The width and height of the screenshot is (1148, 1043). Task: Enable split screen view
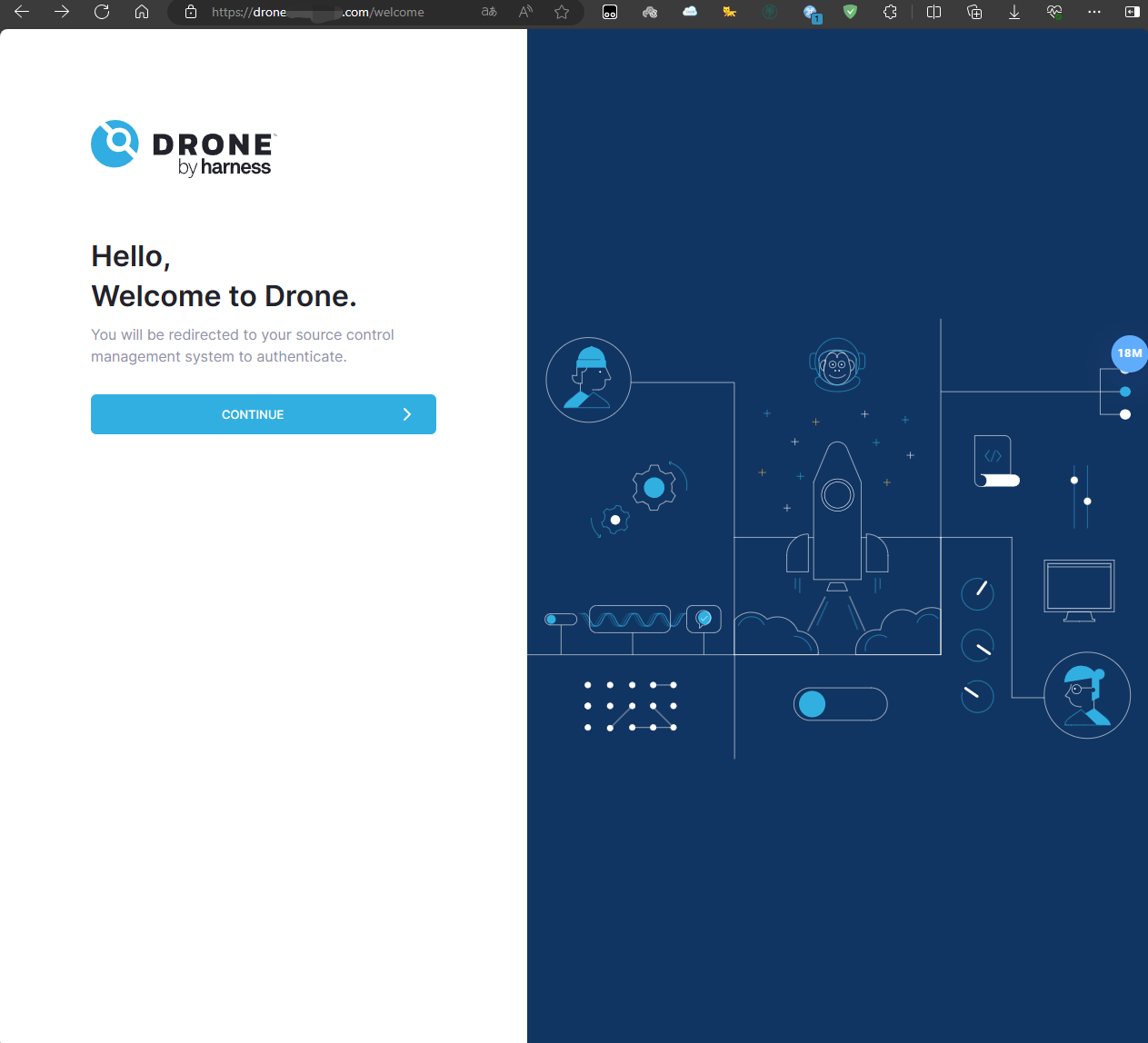pos(933,12)
